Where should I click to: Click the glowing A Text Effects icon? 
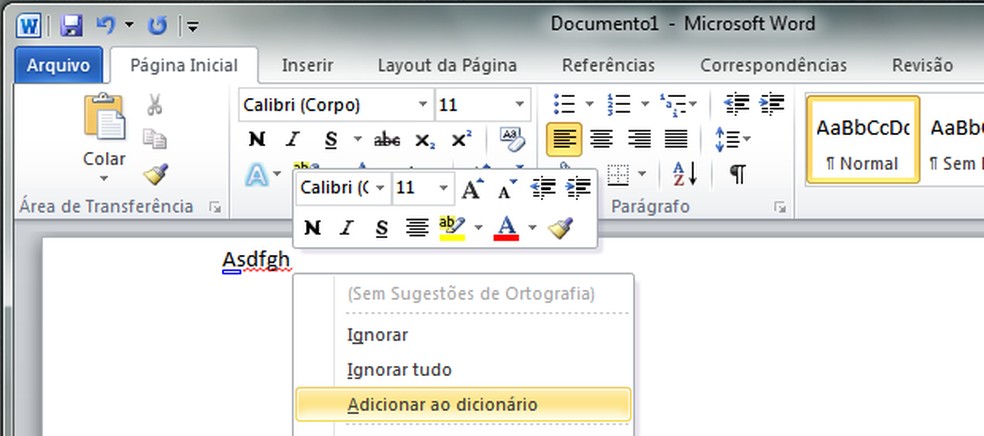(257, 174)
